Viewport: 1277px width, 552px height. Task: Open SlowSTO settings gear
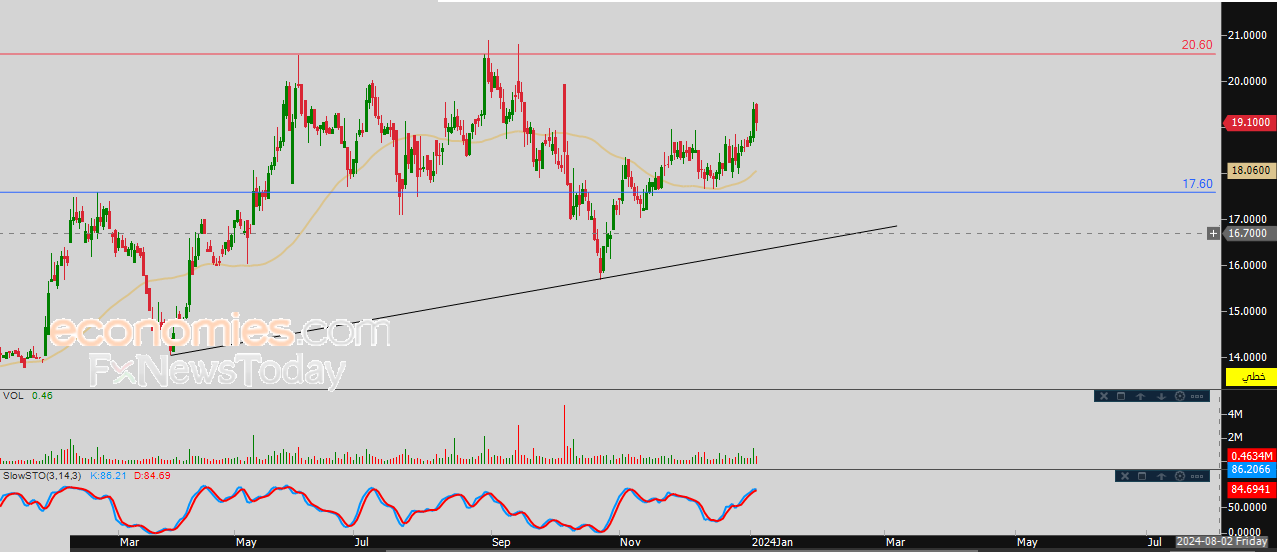click(1180, 476)
